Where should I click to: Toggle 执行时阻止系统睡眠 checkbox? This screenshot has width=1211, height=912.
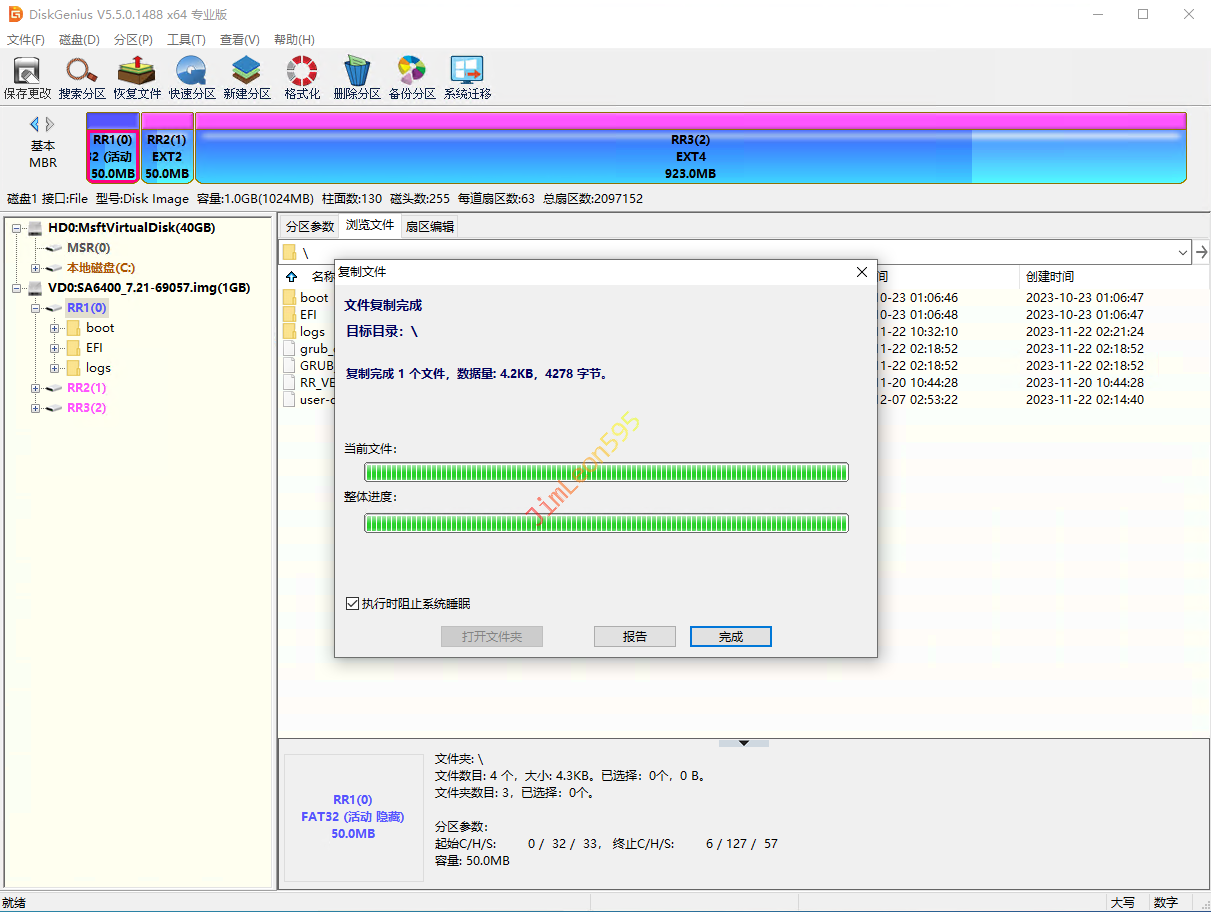coord(352,604)
